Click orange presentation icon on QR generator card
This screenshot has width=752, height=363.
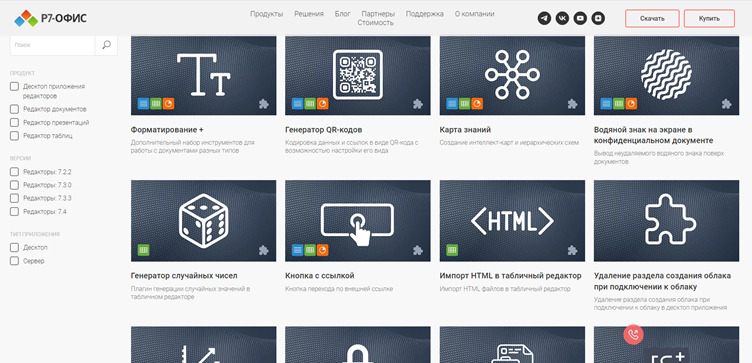[x=323, y=104]
